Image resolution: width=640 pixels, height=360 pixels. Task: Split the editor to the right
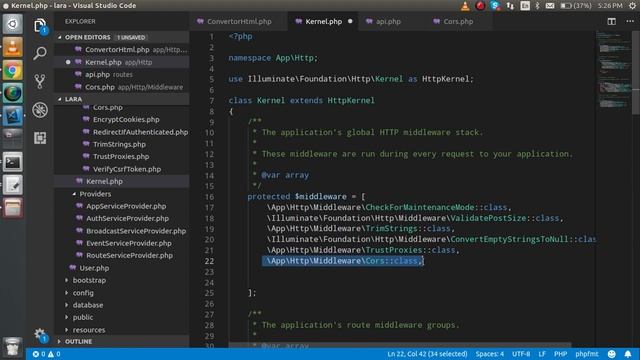[x=611, y=21]
